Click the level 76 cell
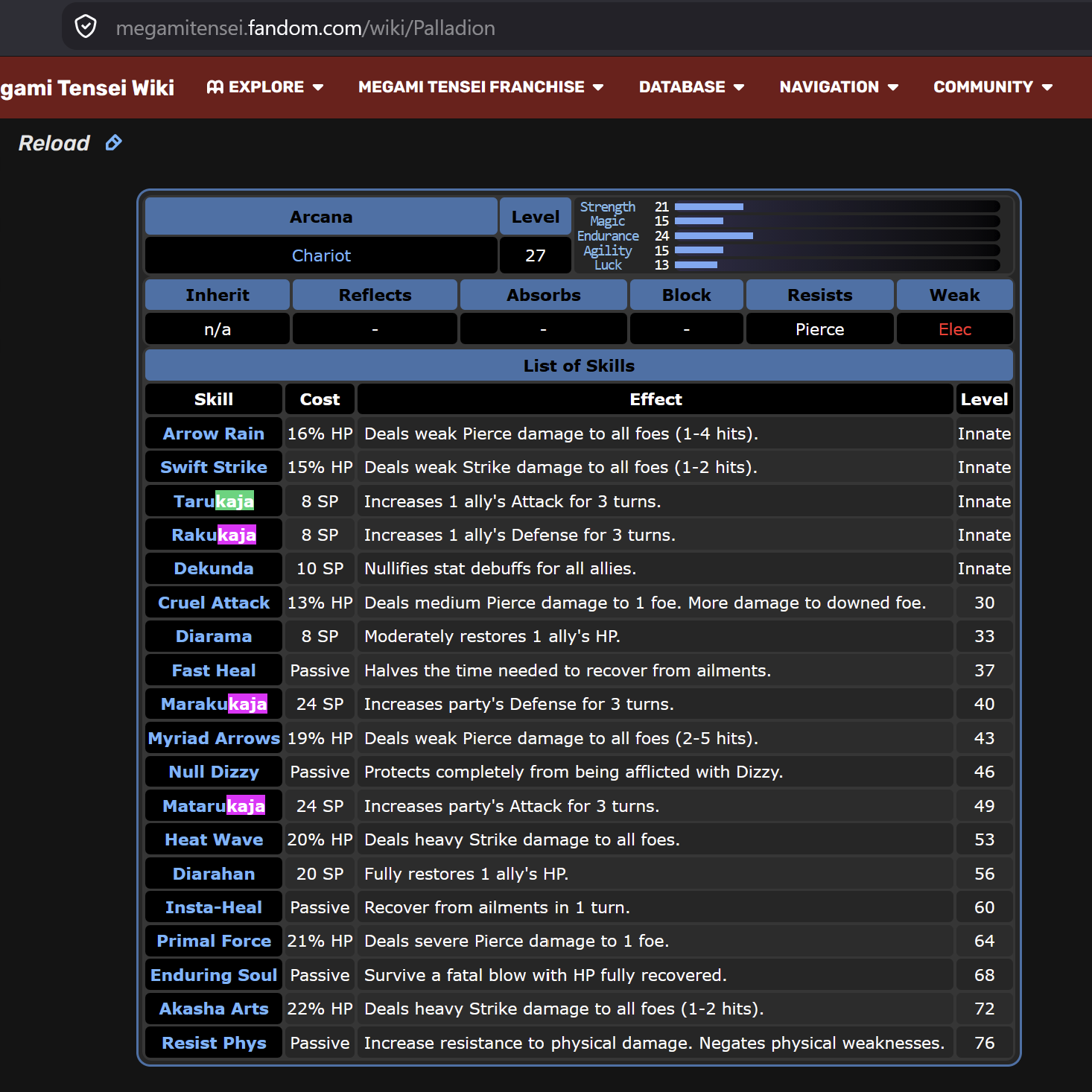 (984, 1043)
